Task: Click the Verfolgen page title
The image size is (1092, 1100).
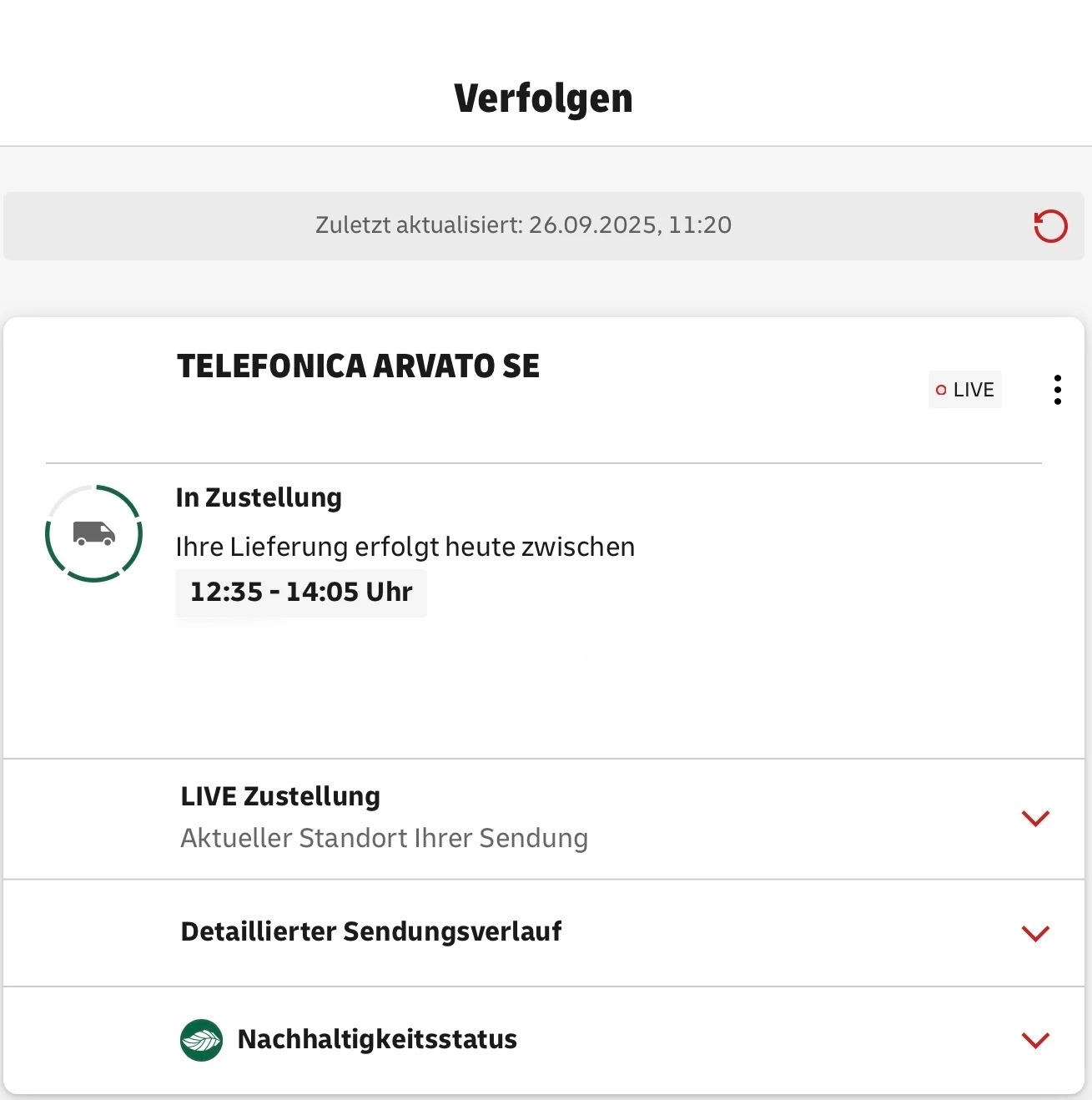Action: pyautogui.click(x=544, y=98)
